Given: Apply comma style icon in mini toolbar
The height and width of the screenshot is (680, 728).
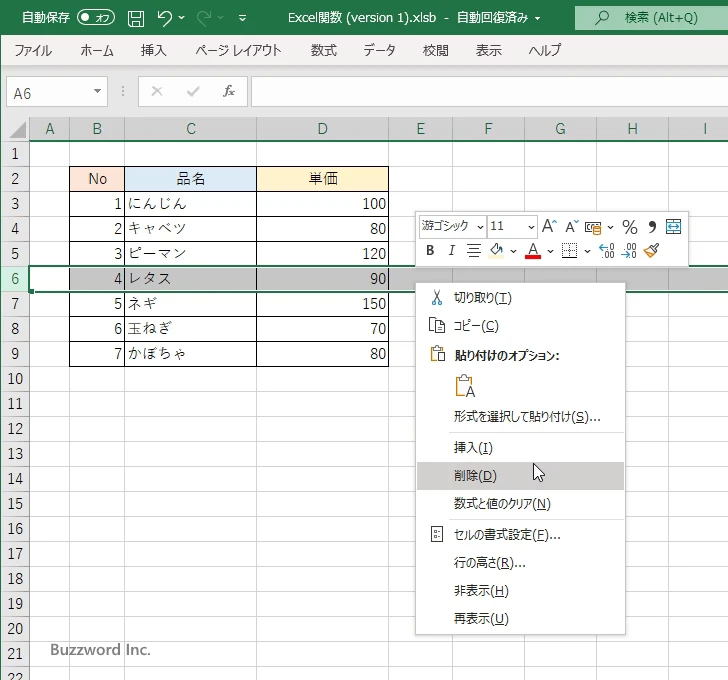Looking at the screenshot, I should point(652,227).
